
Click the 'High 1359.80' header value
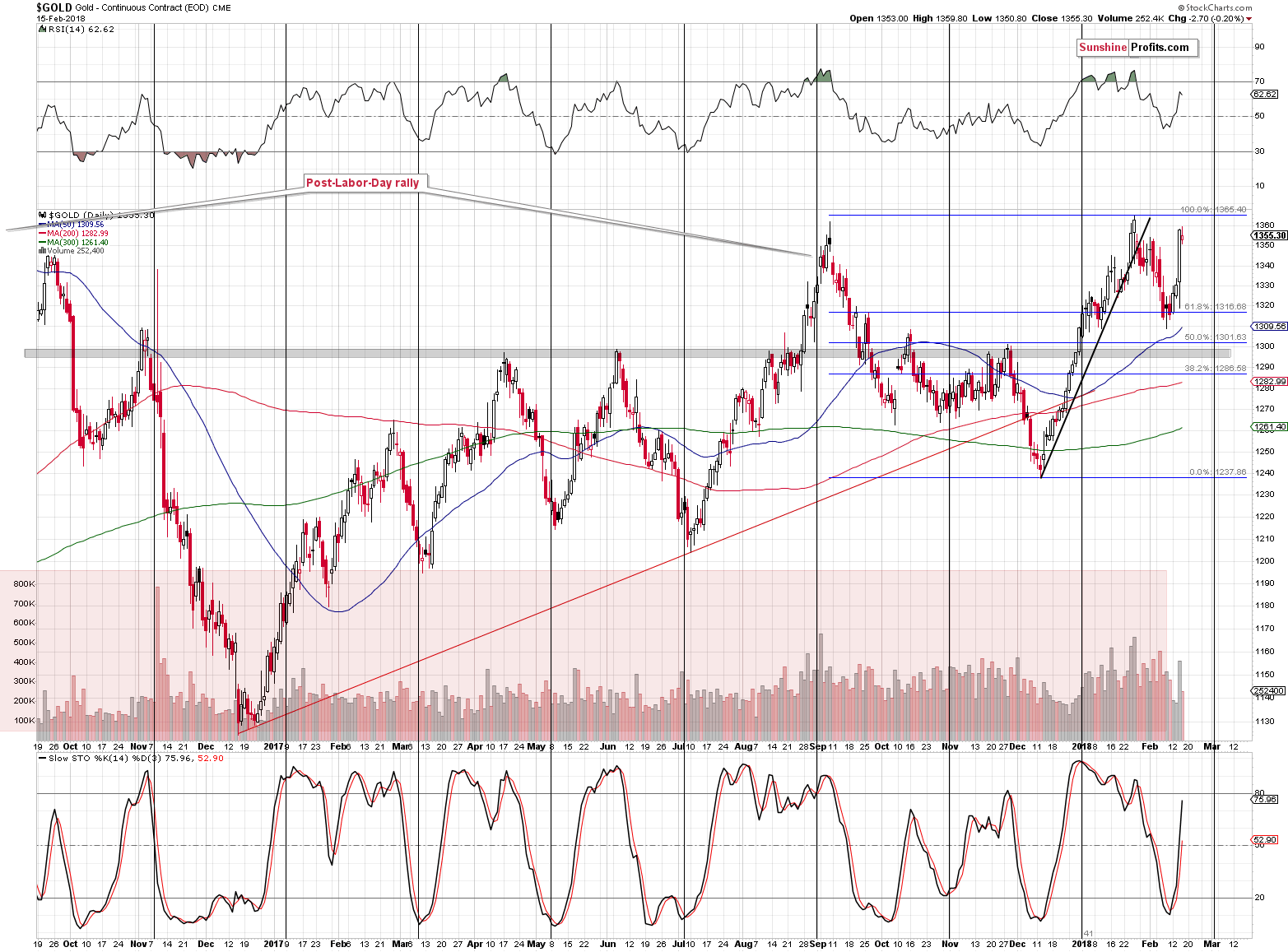941,18
